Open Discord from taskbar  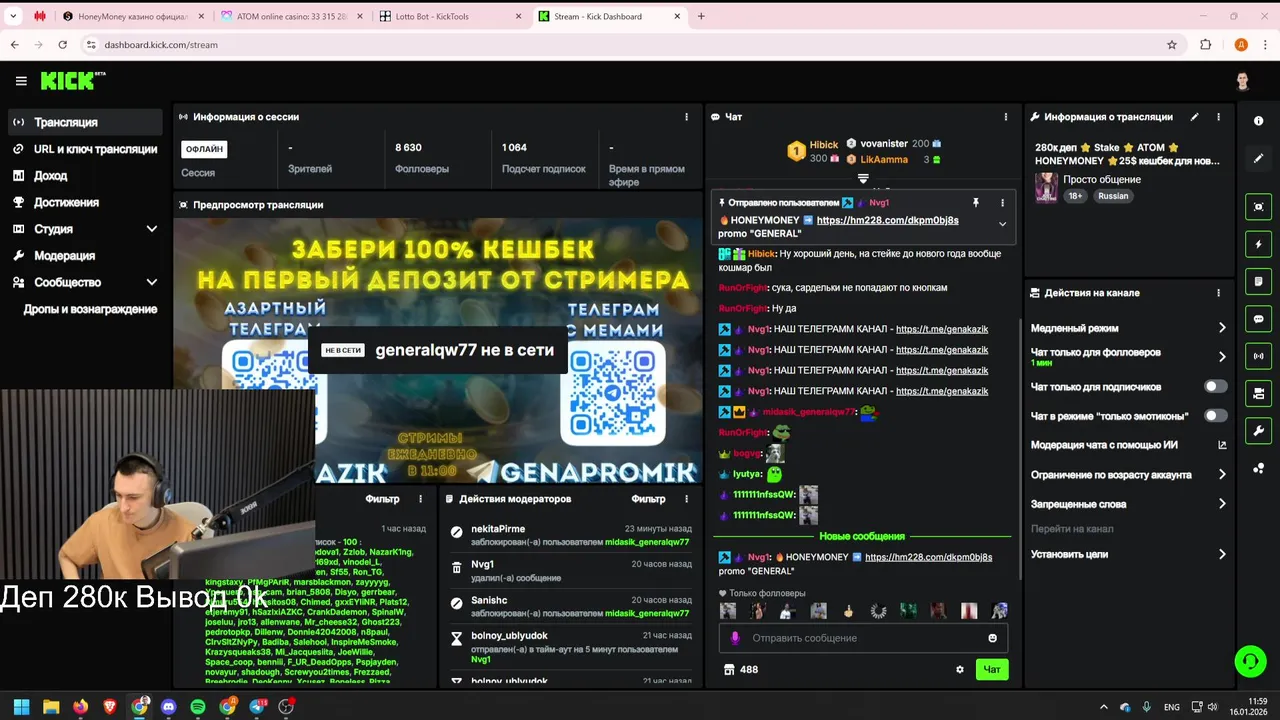168,707
